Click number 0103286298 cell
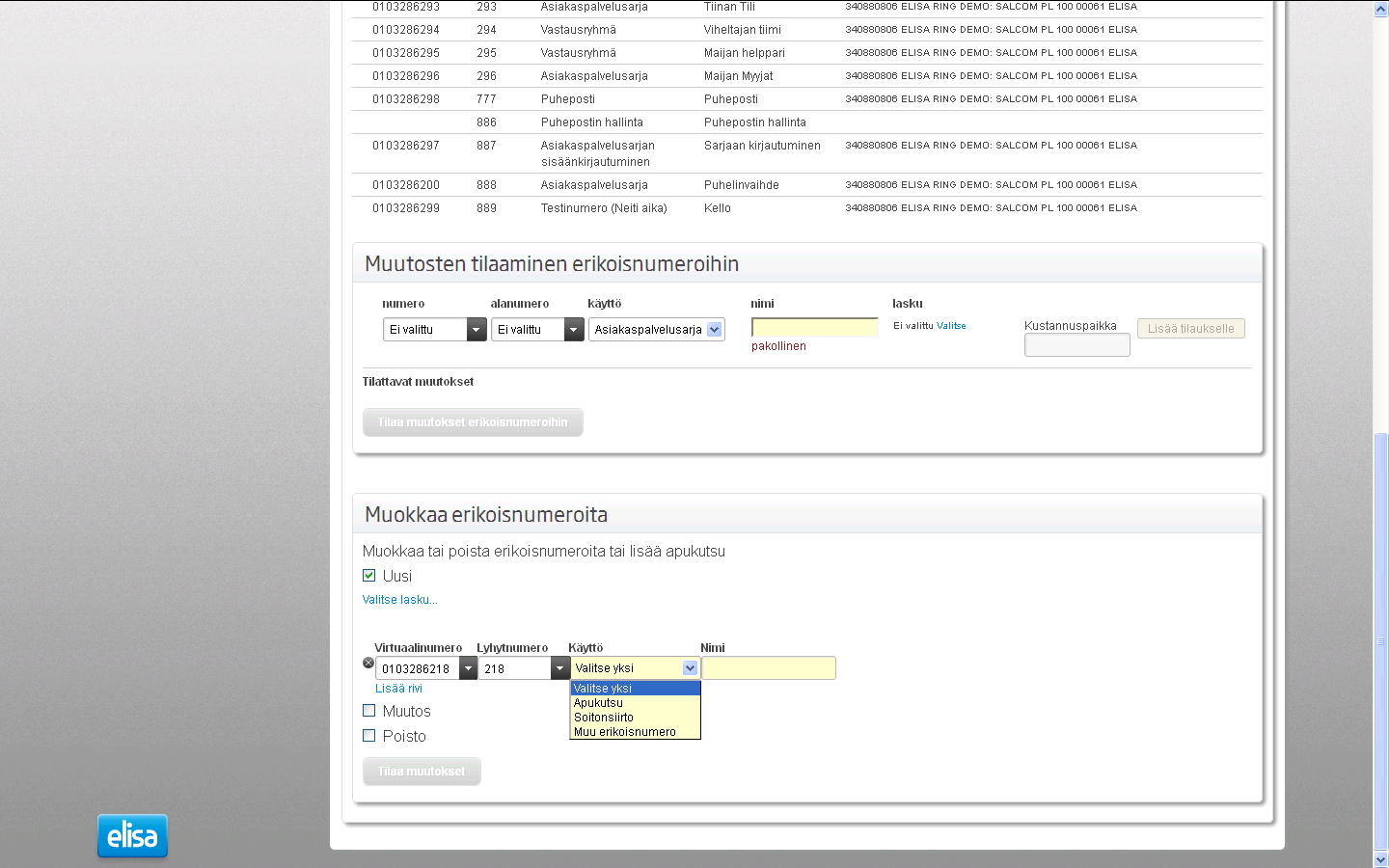 (x=406, y=99)
